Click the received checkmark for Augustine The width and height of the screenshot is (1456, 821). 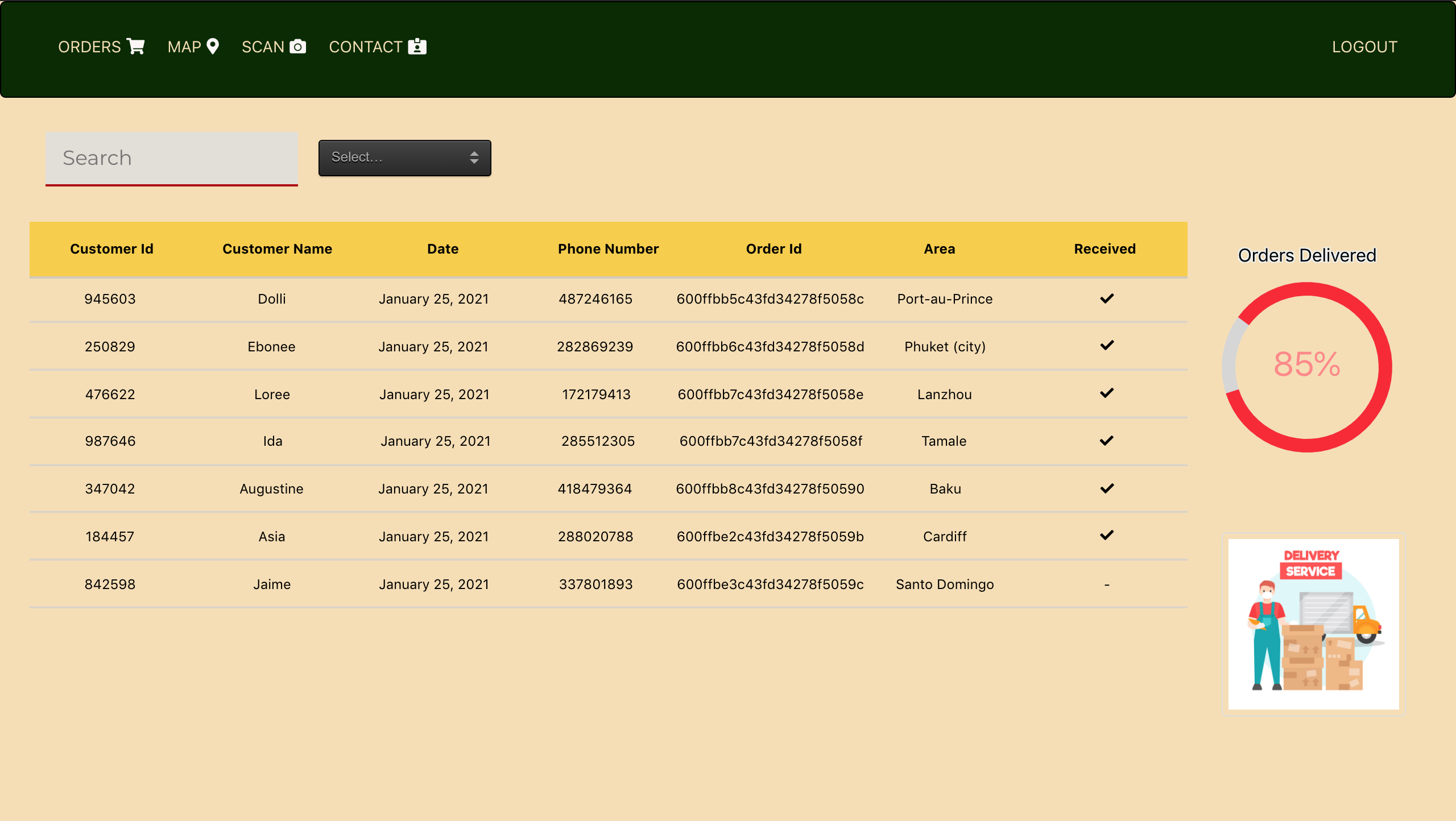[x=1106, y=488]
